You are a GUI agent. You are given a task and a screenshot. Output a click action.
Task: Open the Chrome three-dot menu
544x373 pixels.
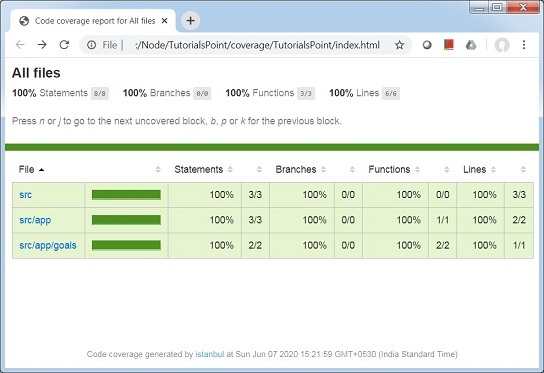pos(524,45)
